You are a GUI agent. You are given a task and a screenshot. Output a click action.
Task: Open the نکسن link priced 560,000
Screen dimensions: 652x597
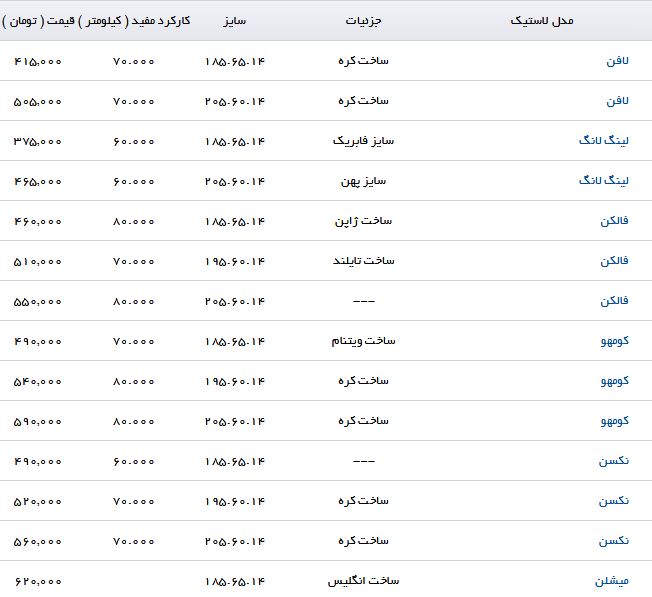tap(614, 541)
